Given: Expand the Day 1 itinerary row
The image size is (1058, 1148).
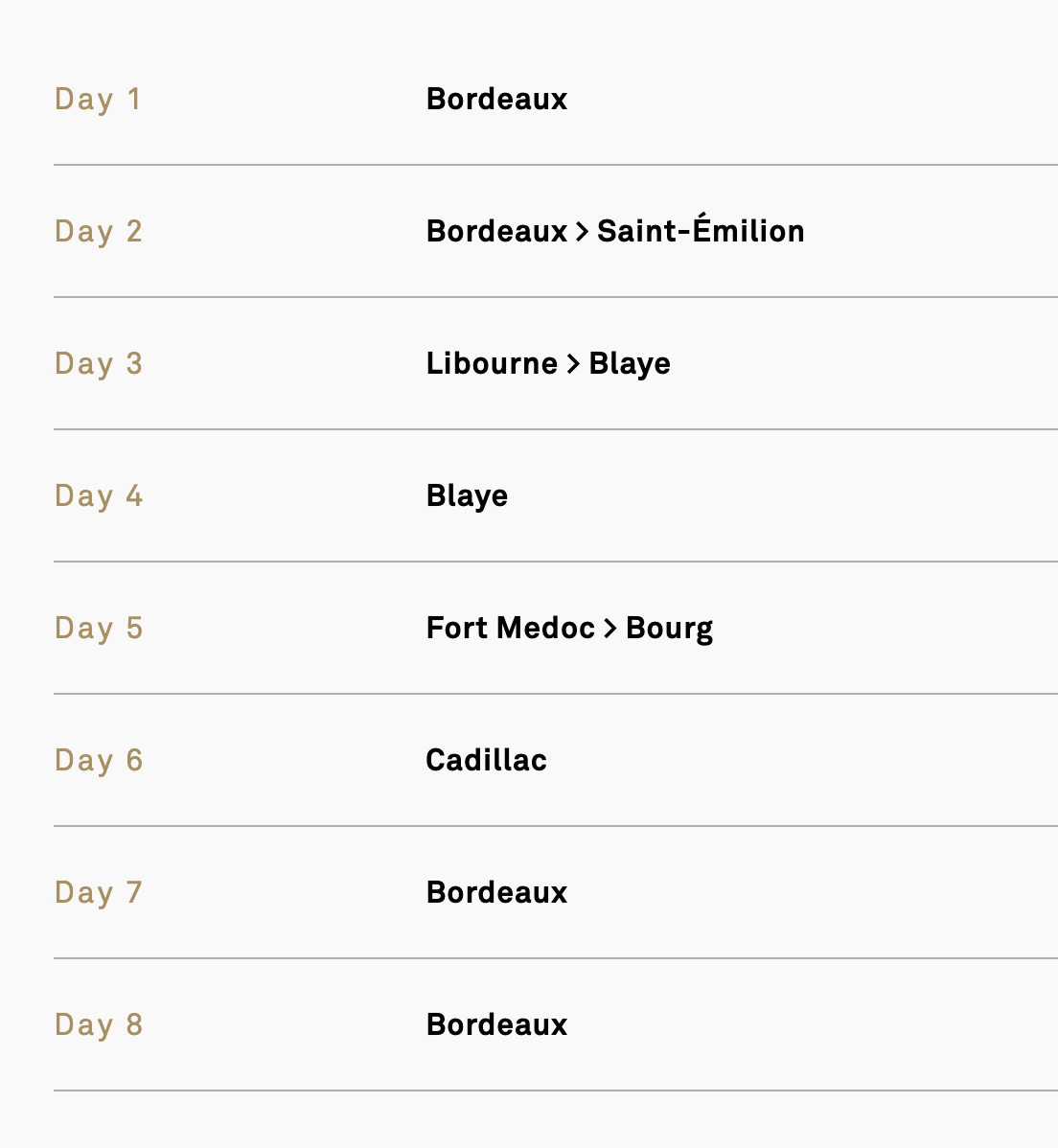Looking at the screenshot, I should coord(556,99).
